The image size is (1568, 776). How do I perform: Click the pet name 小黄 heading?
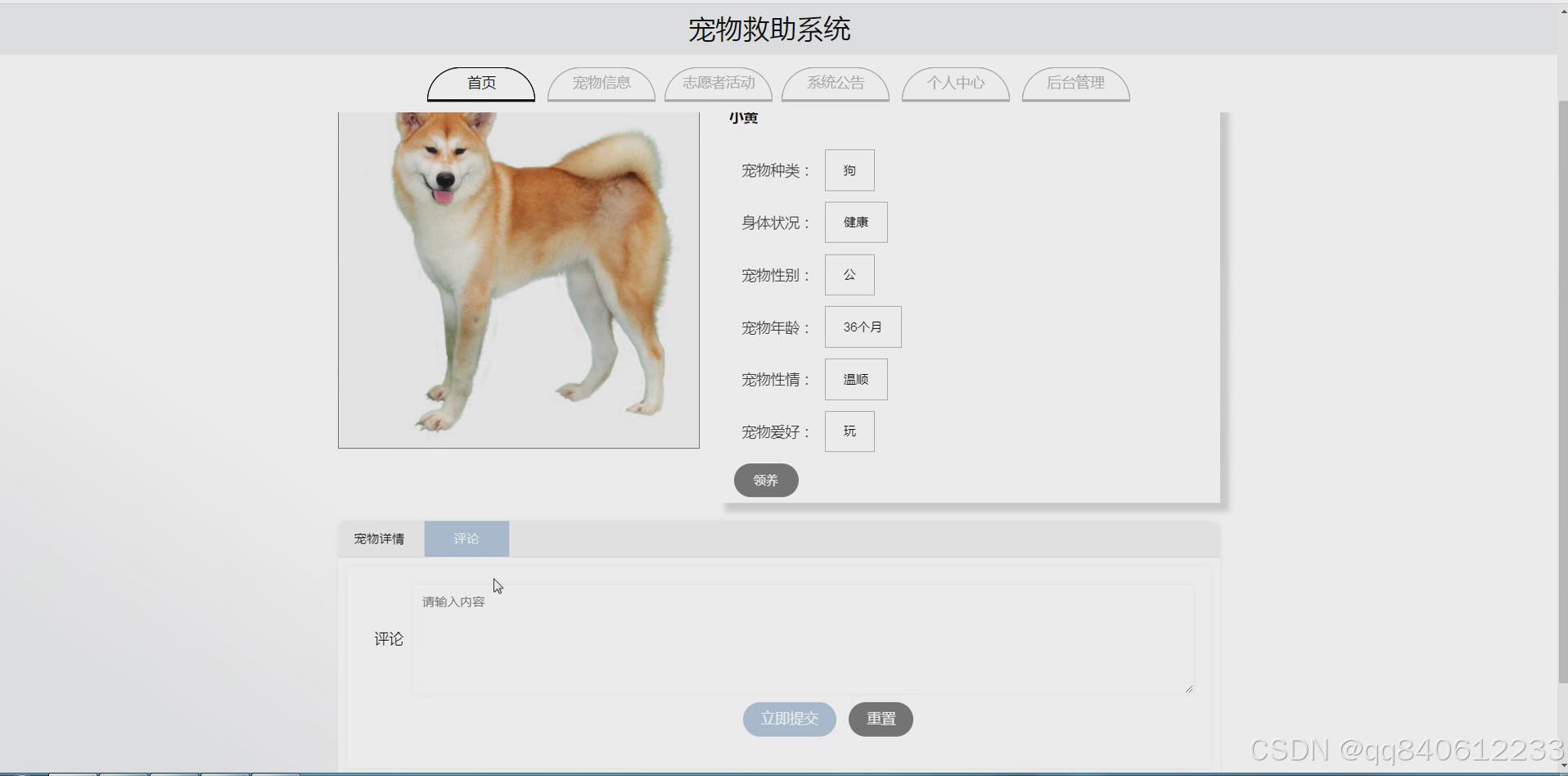(744, 118)
